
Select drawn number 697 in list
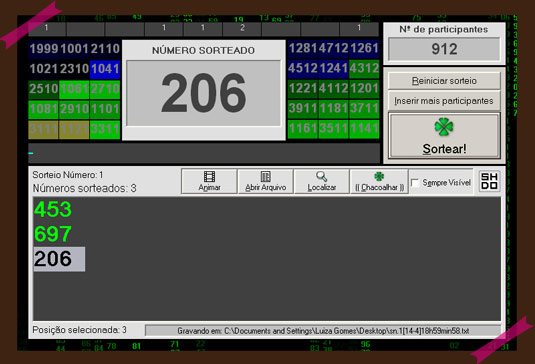(53, 234)
